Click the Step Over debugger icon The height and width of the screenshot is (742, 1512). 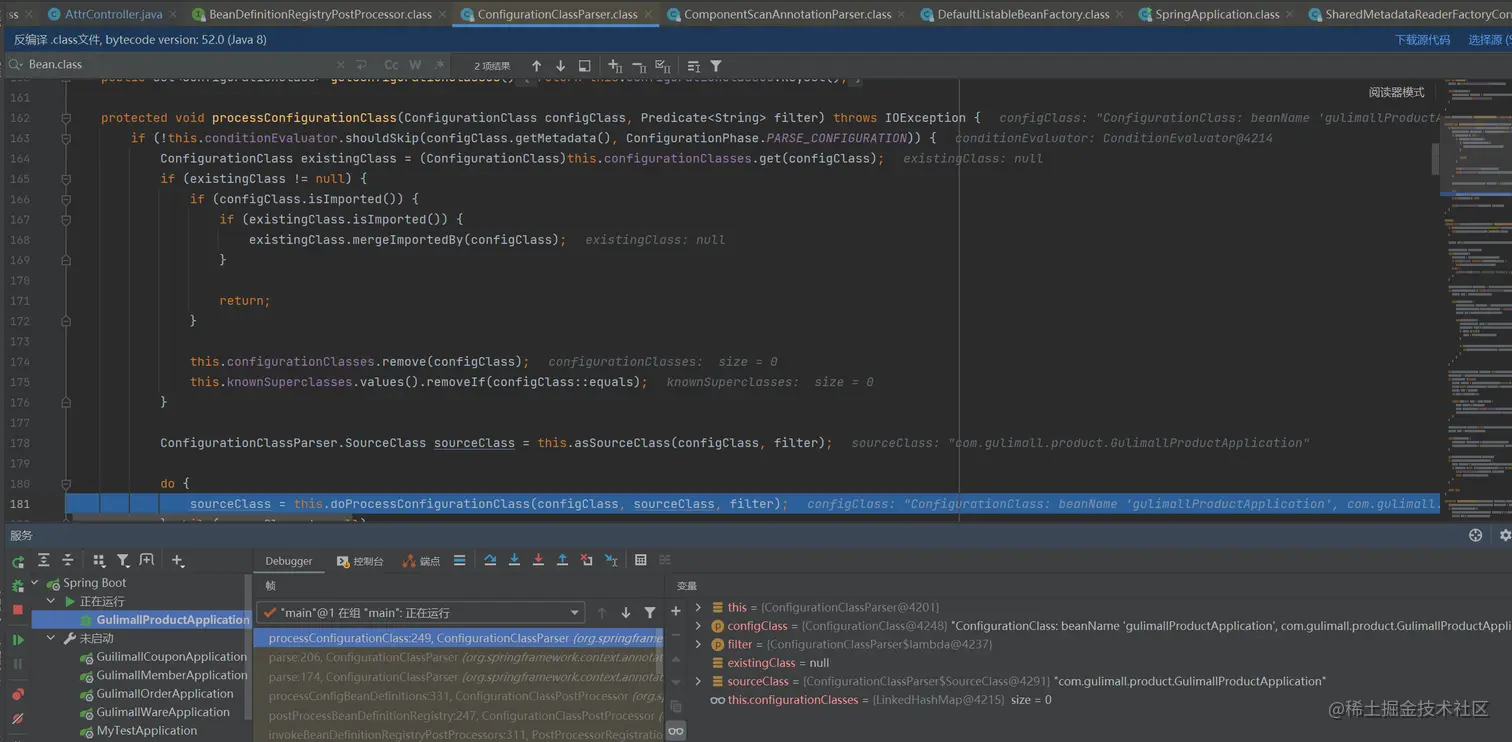tap(490, 561)
